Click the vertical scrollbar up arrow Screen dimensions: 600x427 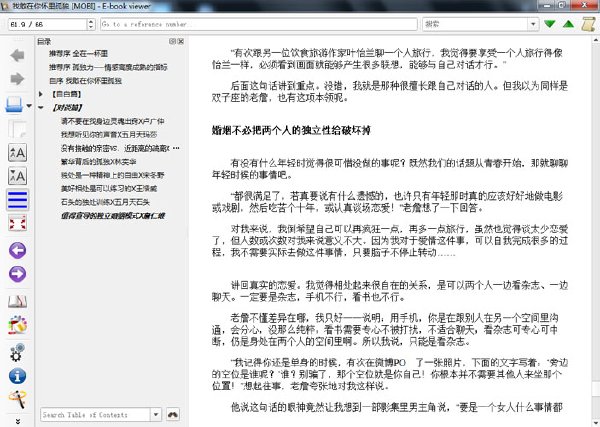pyautogui.click(x=596, y=39)
